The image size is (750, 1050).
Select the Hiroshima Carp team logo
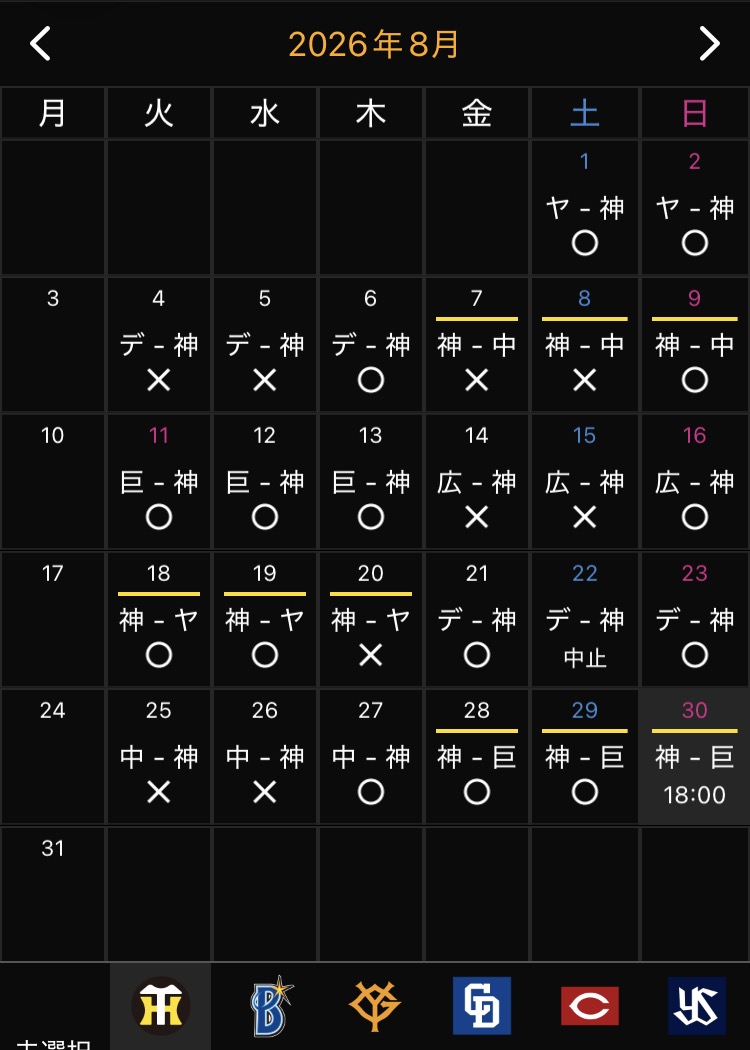click(x=589, y=1006)
